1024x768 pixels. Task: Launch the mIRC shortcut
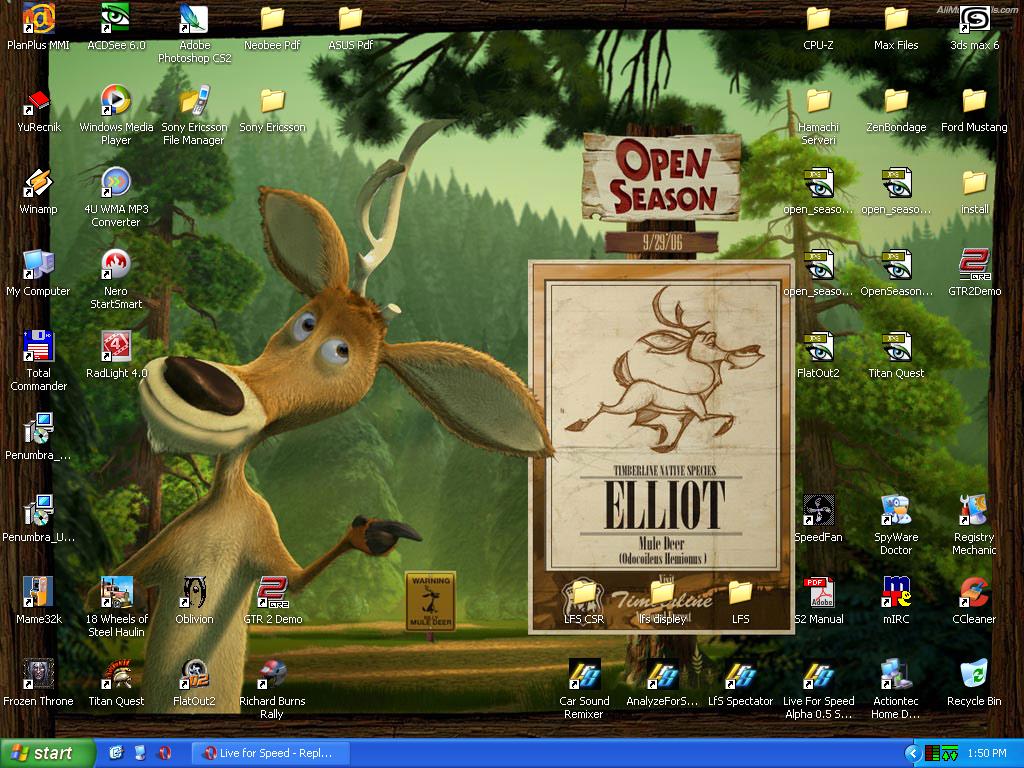coord(896,593)
